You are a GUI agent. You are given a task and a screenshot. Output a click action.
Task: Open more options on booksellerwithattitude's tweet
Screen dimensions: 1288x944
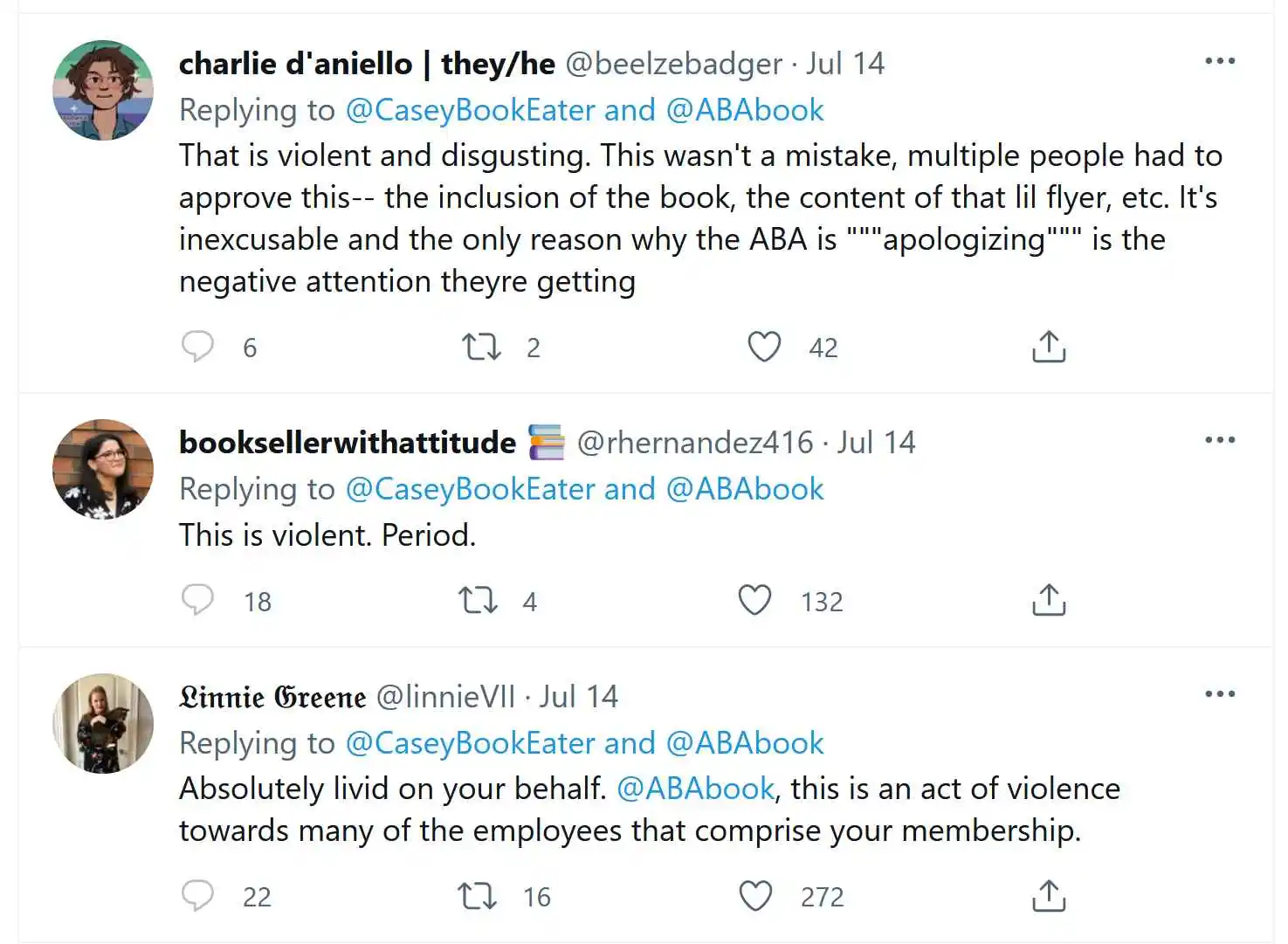pyautogui.click(x=1220, y=439)
